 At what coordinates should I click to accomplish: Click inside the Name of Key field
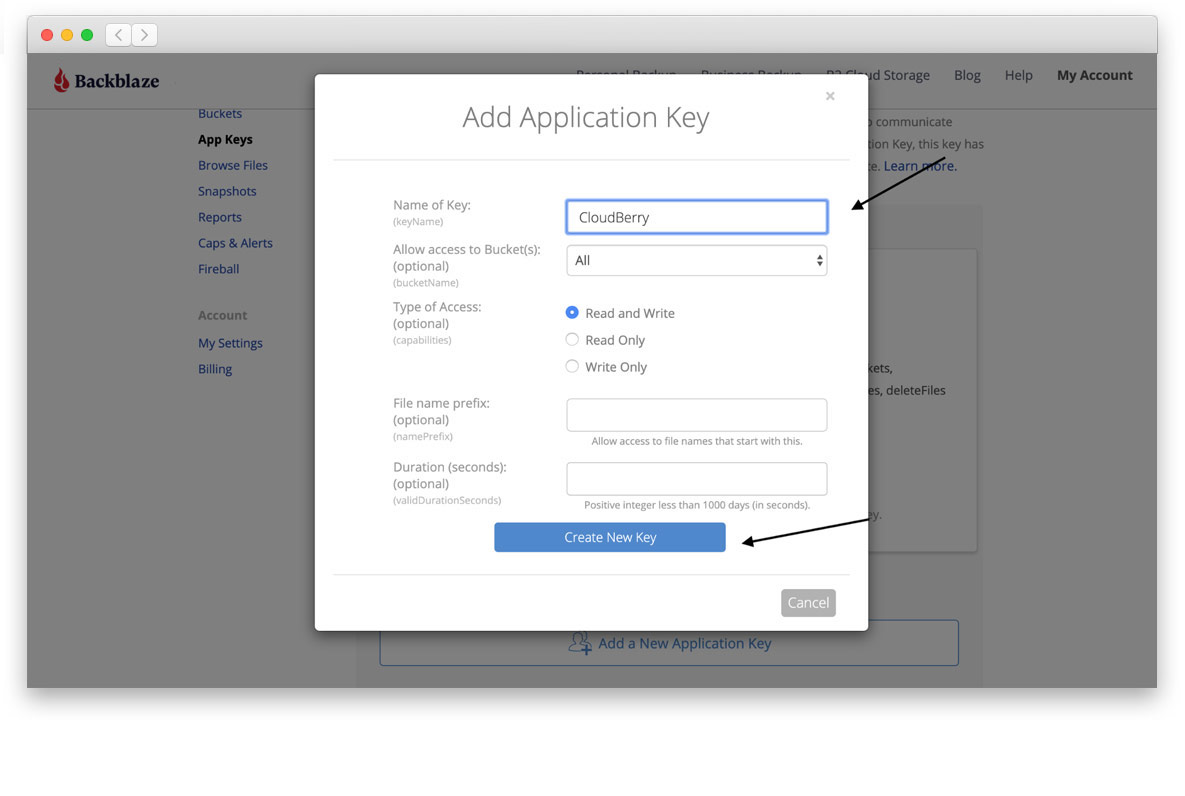pos(697,217)
